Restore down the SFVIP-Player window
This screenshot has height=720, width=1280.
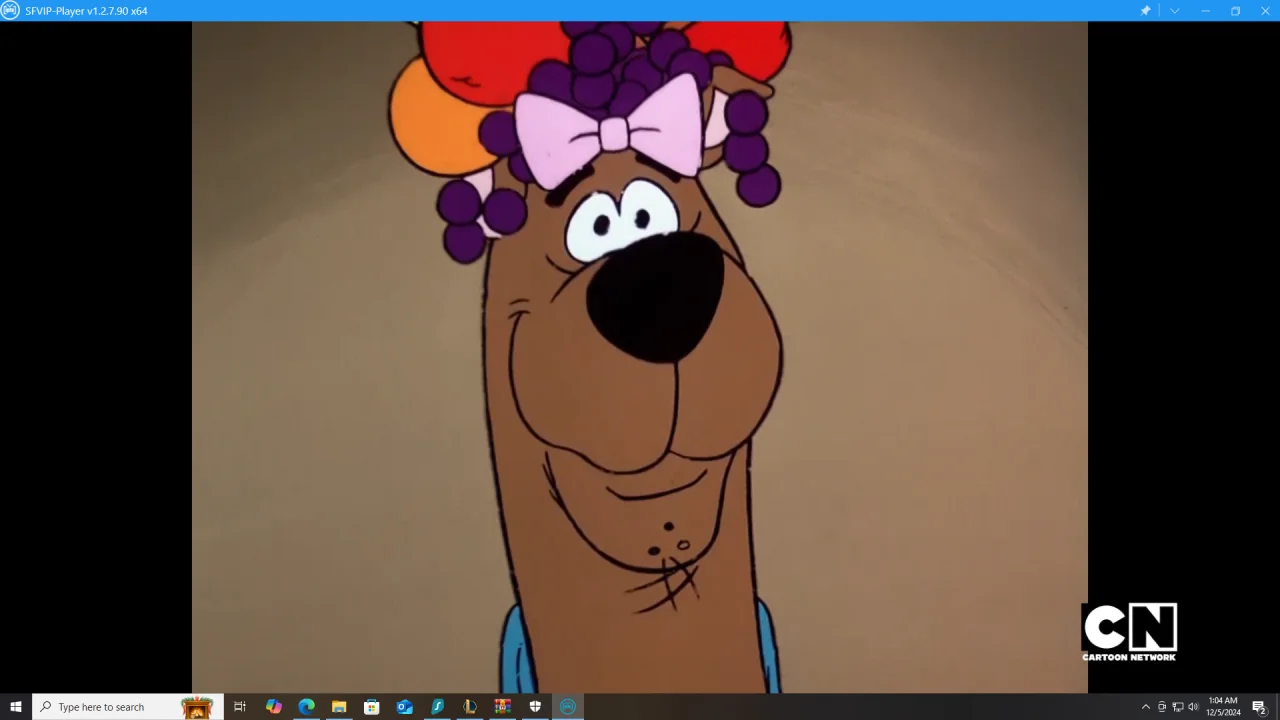point(1235,11)
